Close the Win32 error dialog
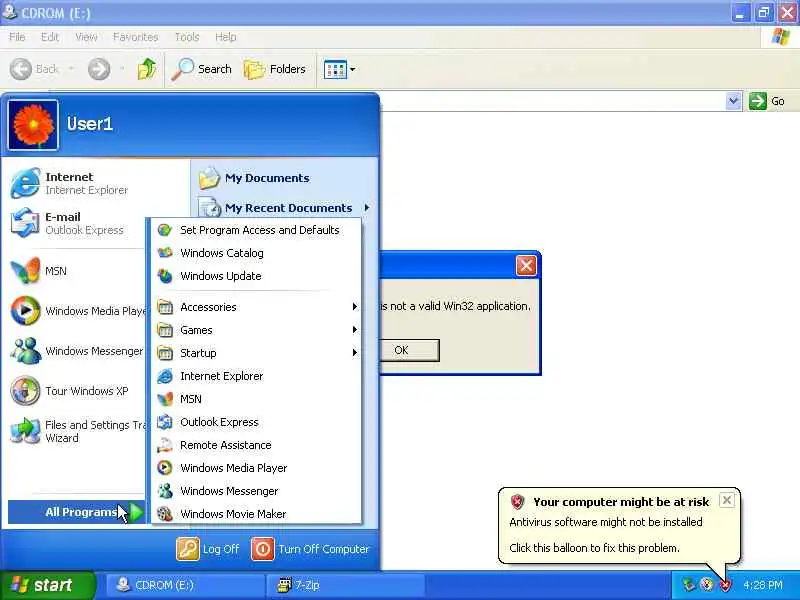 click(526, 265)
